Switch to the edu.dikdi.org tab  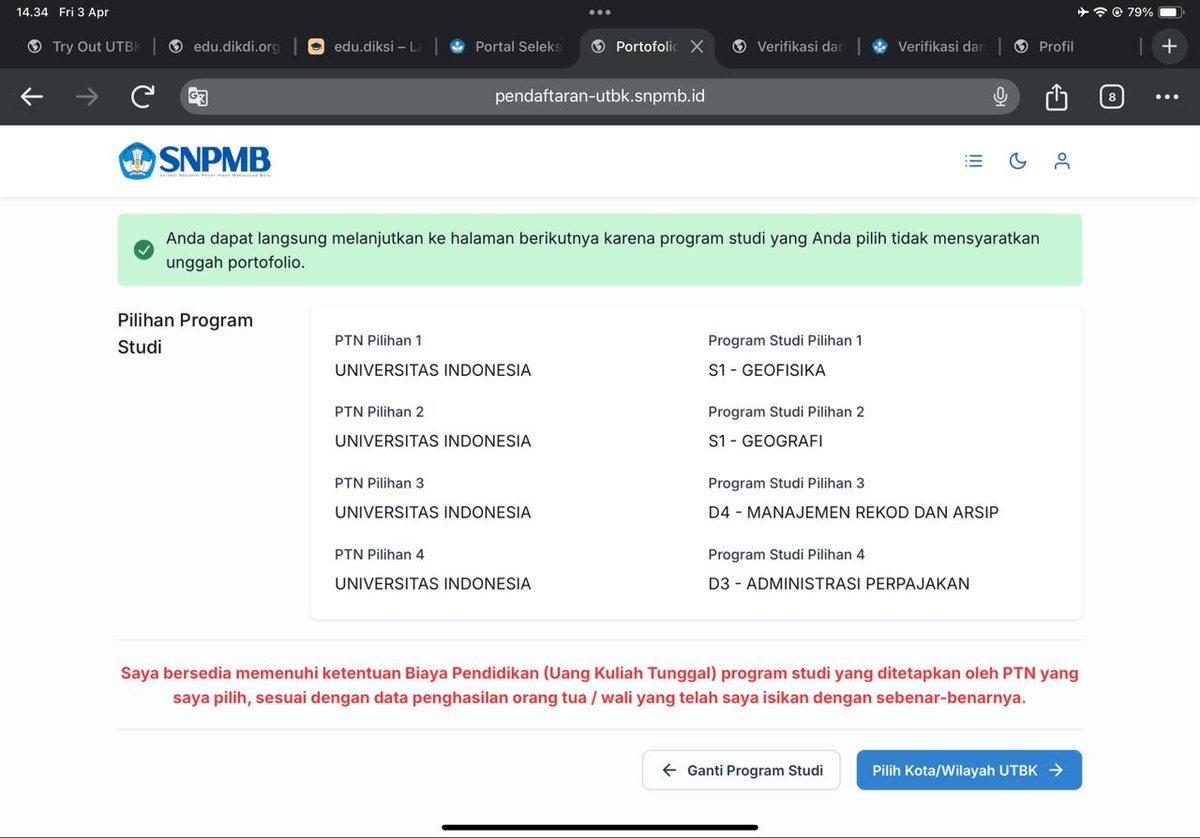point(225,46)
